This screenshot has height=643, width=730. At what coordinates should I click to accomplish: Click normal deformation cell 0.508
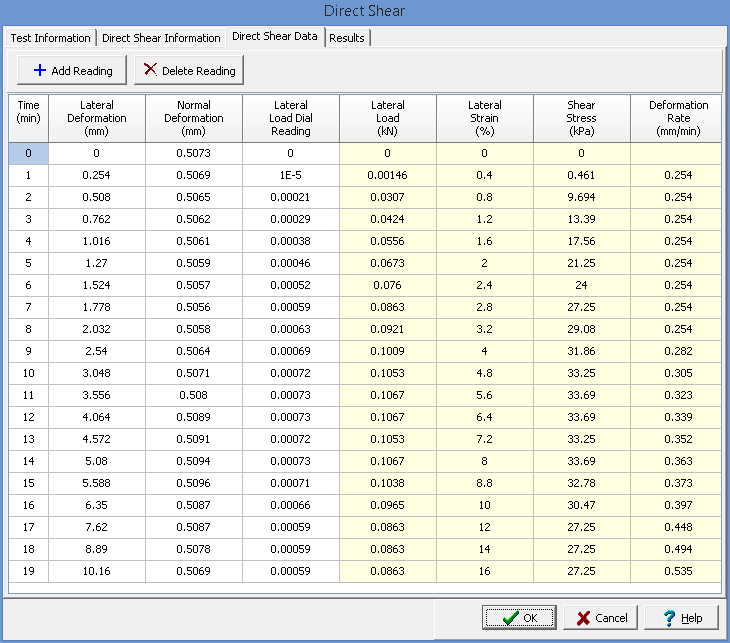click(x=194, y=395)
